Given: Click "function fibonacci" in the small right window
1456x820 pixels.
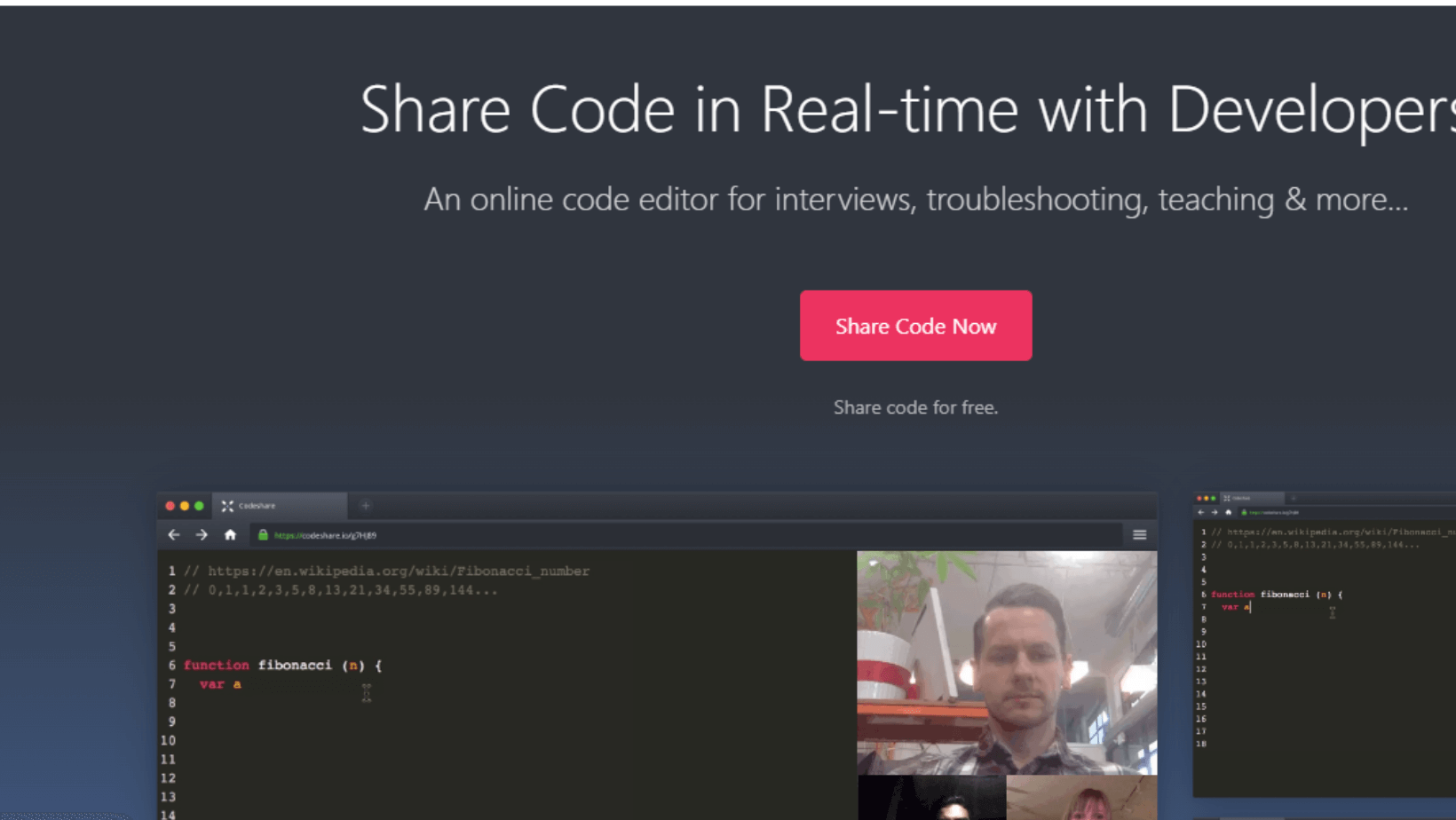Looking at the screenshot, I should pyautogui.click(x=1277, y=595).
